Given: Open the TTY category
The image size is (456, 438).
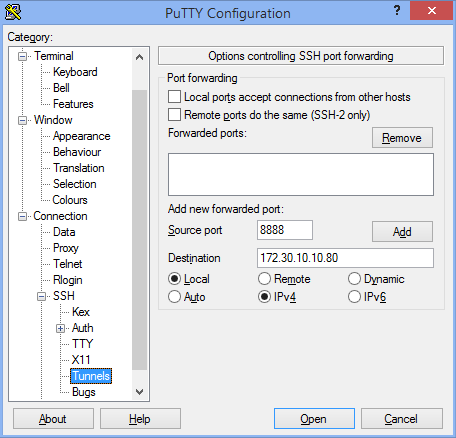Looking at the screenshot, I should point(82,344).
